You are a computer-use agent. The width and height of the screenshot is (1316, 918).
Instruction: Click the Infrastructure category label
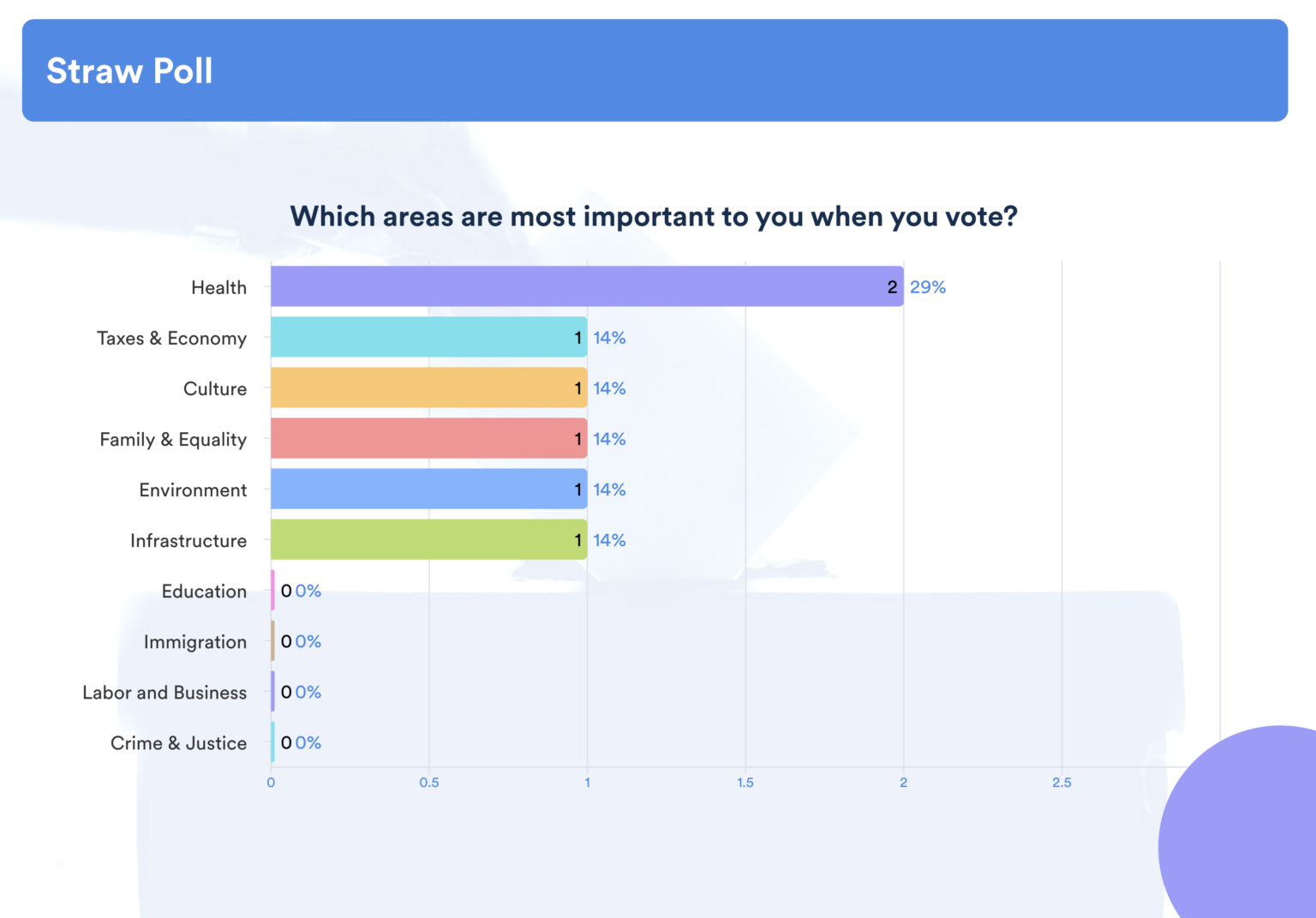pos(188,541)
